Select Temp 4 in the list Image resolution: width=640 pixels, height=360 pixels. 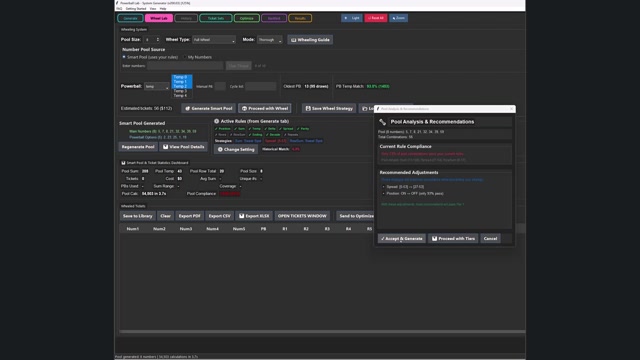182,96
